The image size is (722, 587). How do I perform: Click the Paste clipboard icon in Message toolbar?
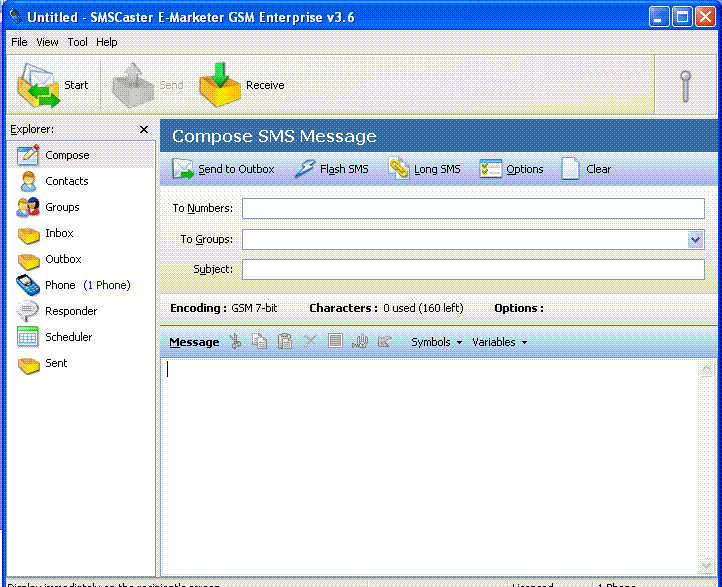(285, 342)
